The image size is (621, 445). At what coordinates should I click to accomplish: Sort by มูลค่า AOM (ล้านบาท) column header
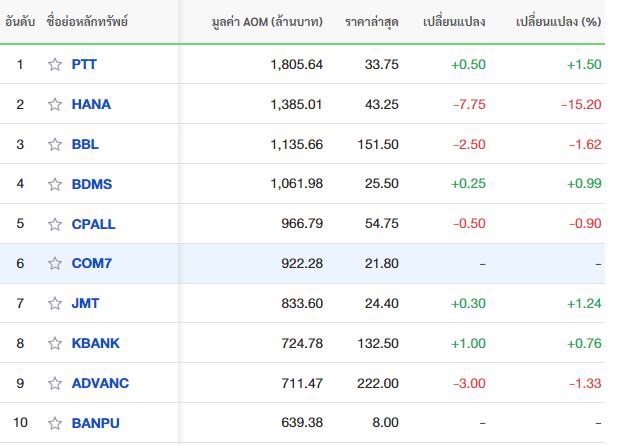[267, 22]
